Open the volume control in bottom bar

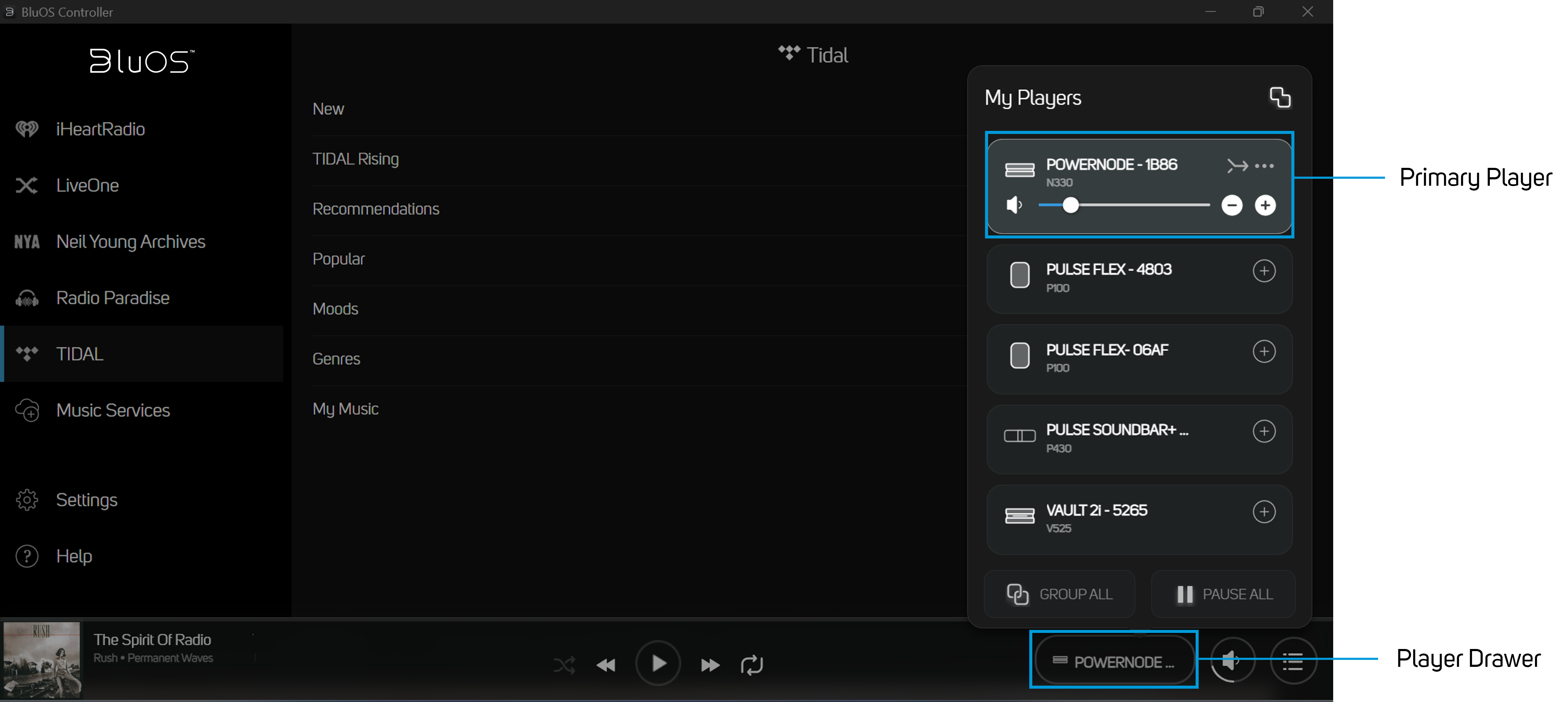1232,660
